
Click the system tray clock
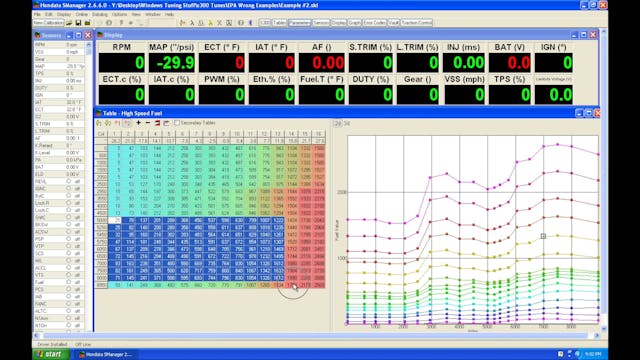[x=593, y=354]
